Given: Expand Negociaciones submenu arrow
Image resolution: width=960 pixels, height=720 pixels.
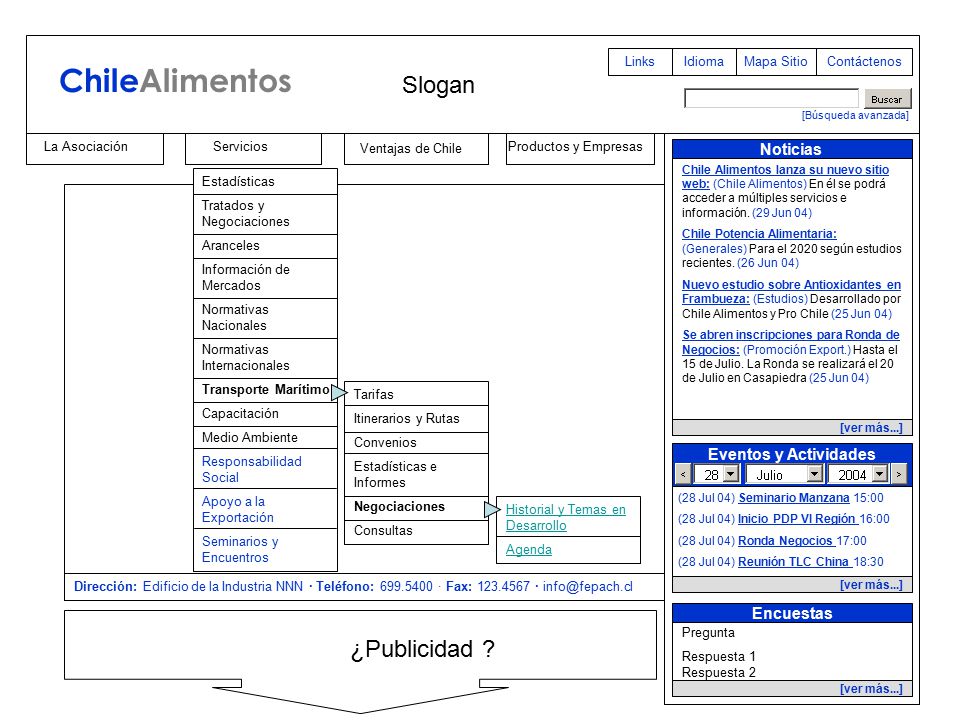Looking at the screenshot, I should (492, 509).
